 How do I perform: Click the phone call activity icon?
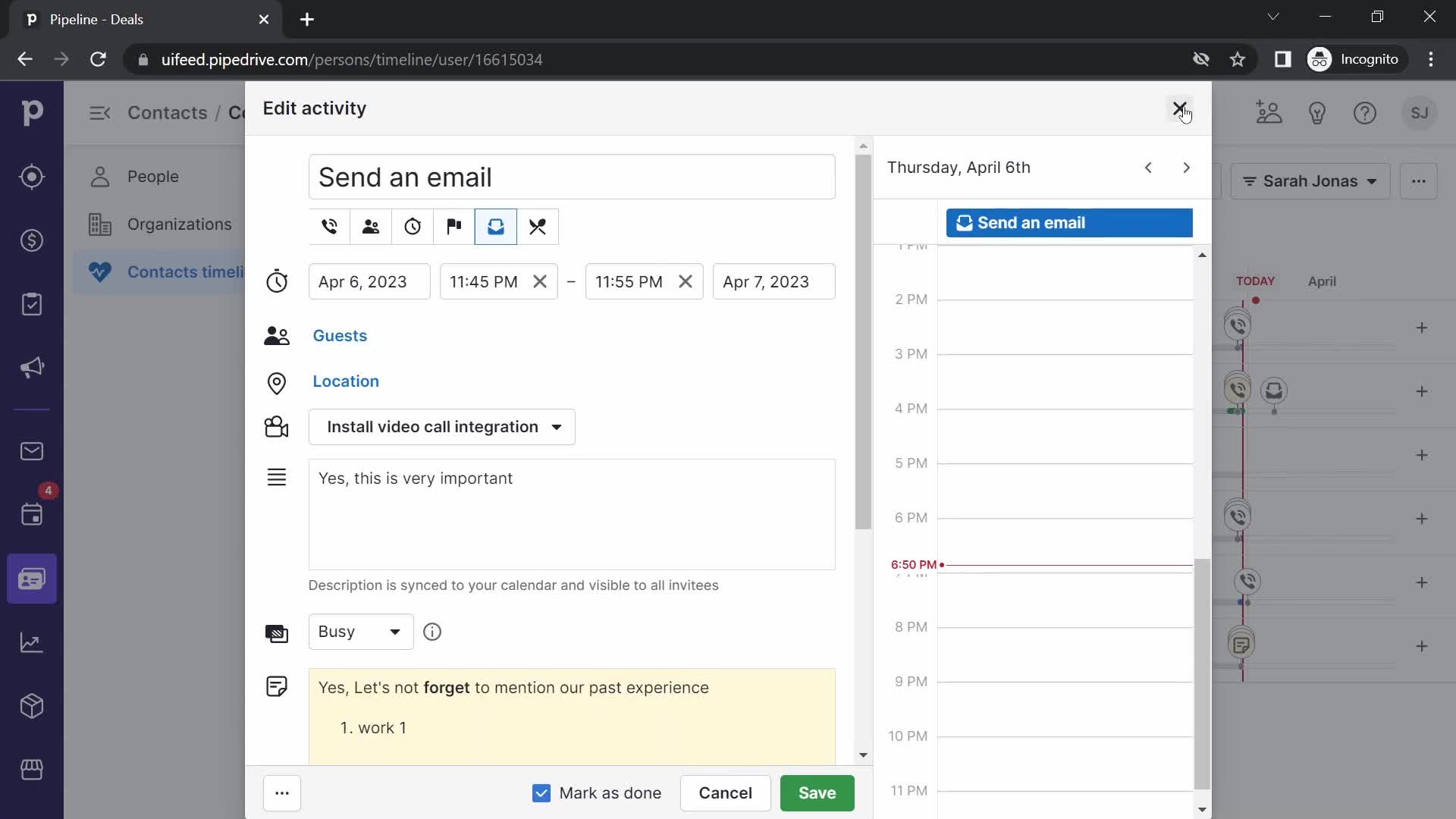tap(329, 226)
